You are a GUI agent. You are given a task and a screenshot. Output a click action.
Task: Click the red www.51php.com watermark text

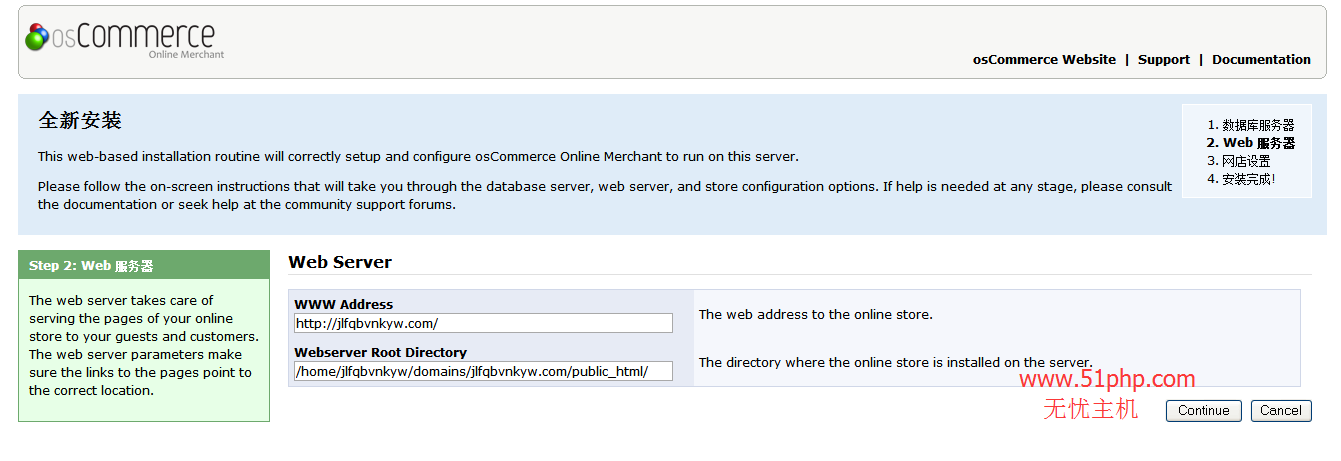pyautogui.click(x=1107, y=379)
